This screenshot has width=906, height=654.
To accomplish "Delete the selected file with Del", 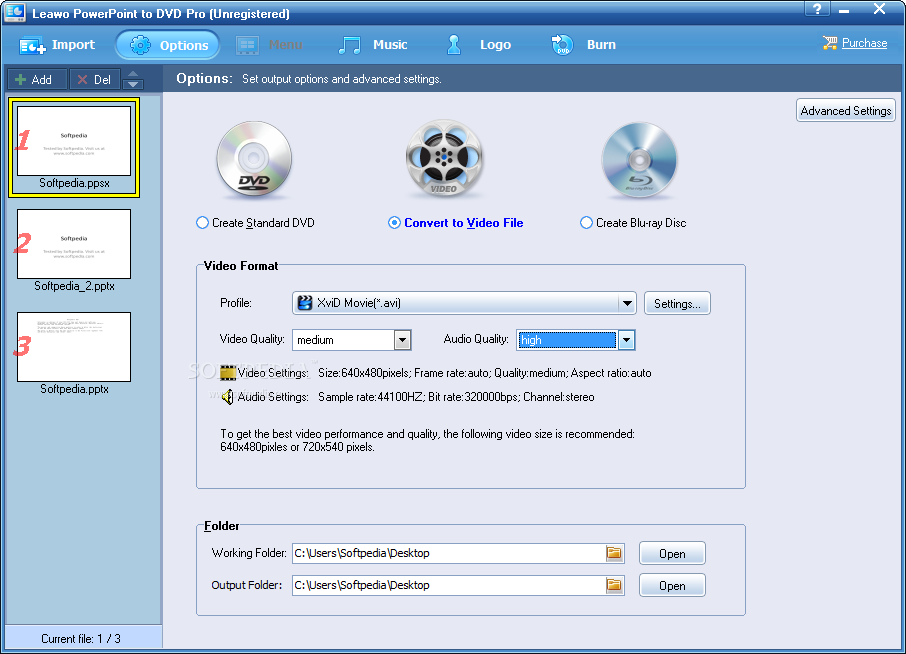I will [95, 80].
